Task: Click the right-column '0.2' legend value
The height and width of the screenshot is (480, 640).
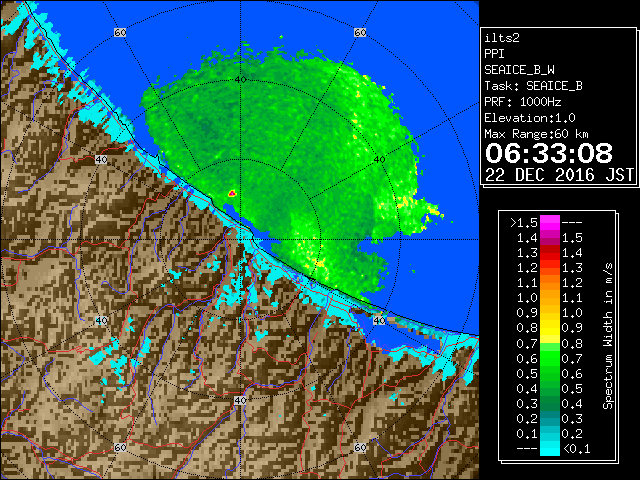Action: [x=572, y=434]
